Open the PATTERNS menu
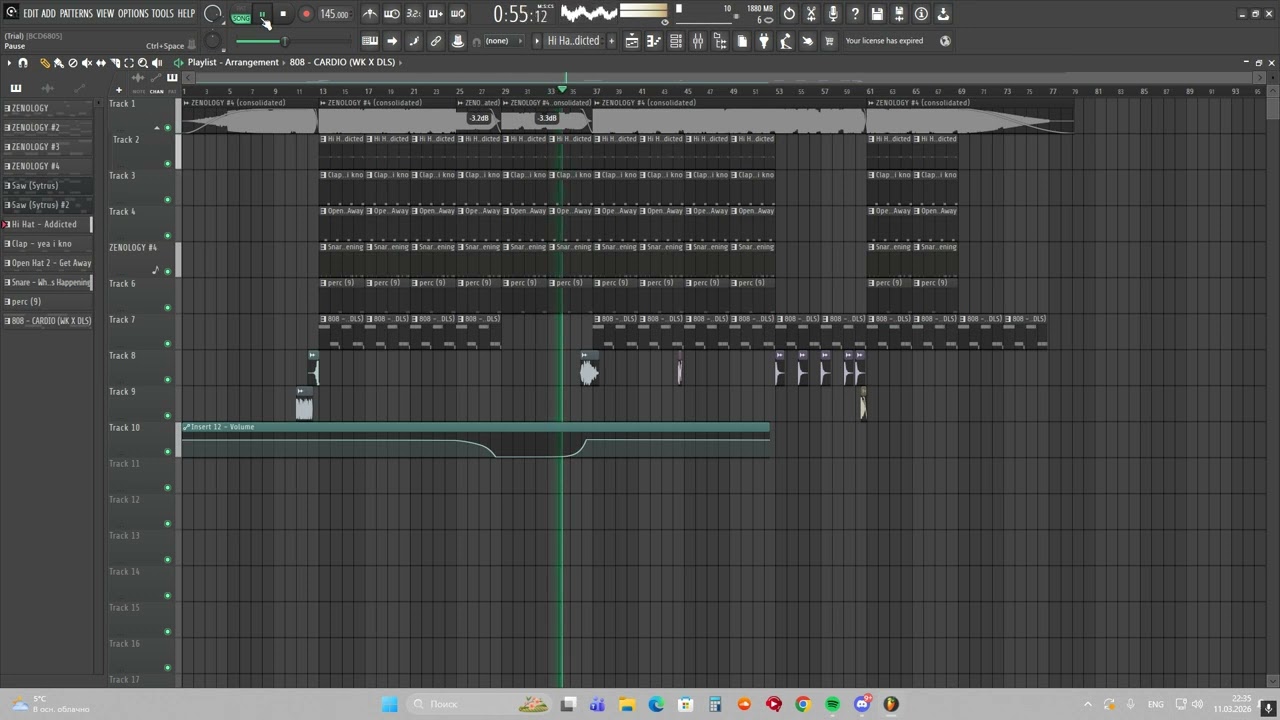This screenshot has width=1280, height=720. tap(76, 14)
